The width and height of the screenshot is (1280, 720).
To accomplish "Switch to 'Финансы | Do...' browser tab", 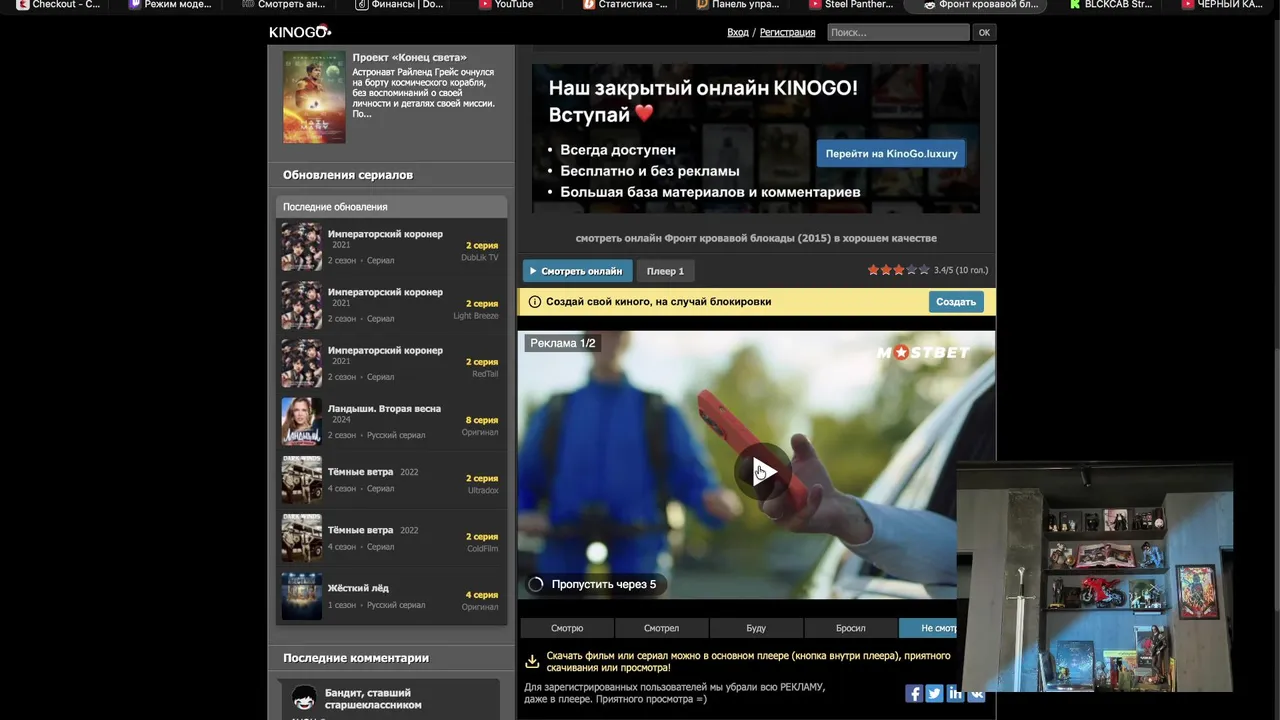I will pyautogui.click(x=399, y=5).
